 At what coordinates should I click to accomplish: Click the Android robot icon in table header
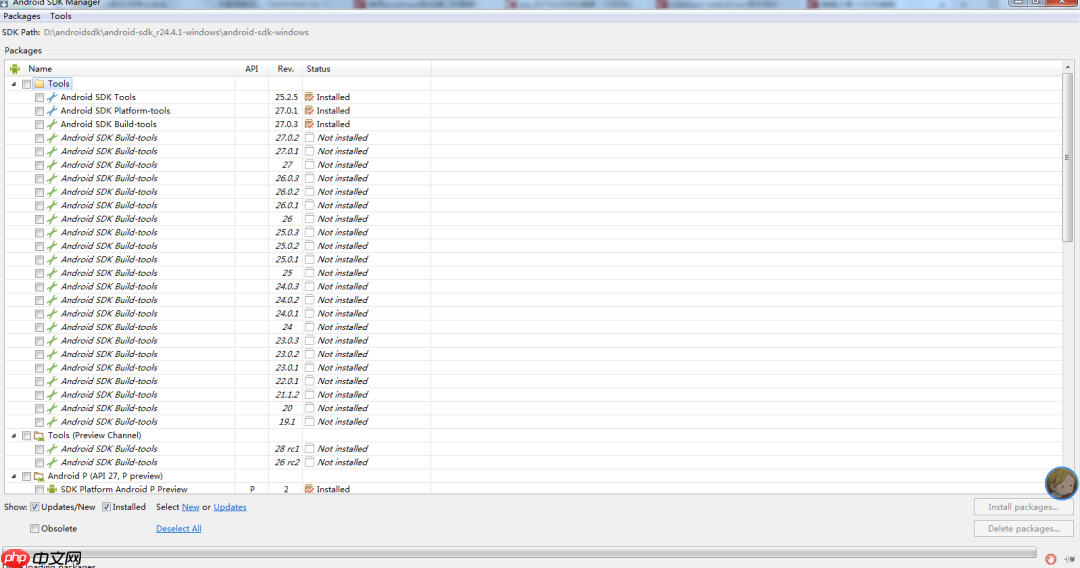[x=14, y=69]
